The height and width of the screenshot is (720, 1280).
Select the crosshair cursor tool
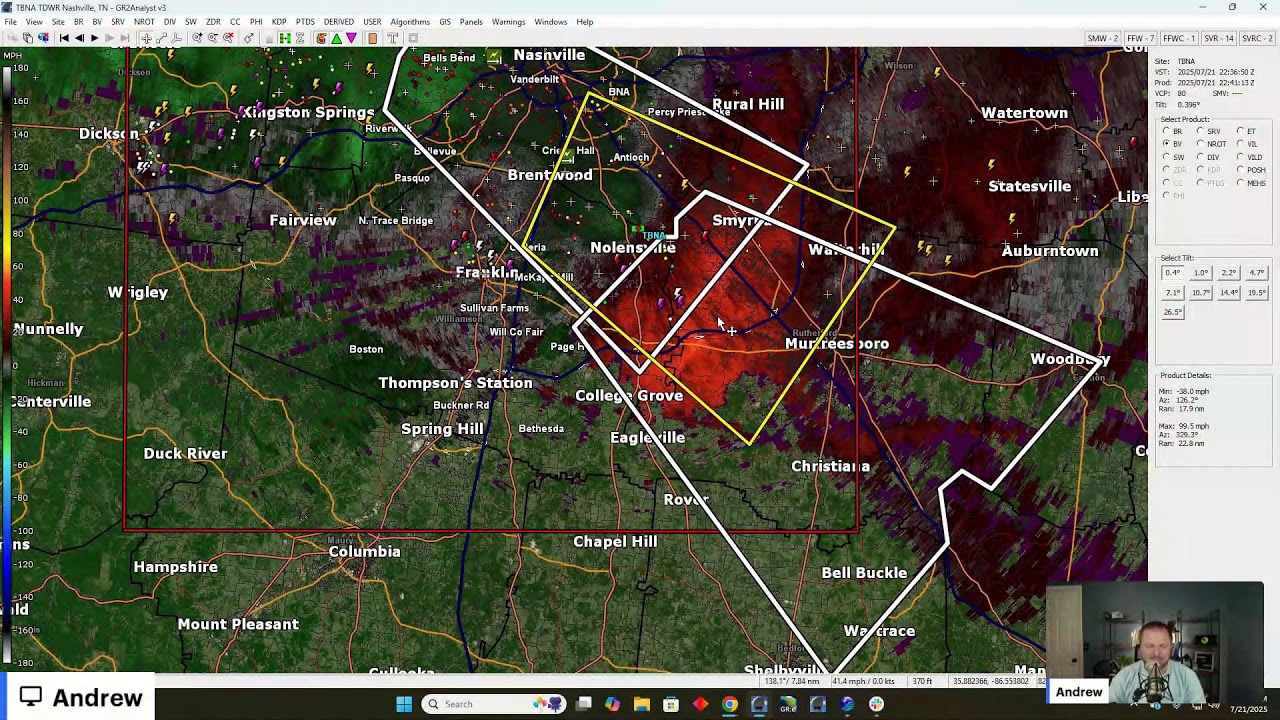[146, 38]
